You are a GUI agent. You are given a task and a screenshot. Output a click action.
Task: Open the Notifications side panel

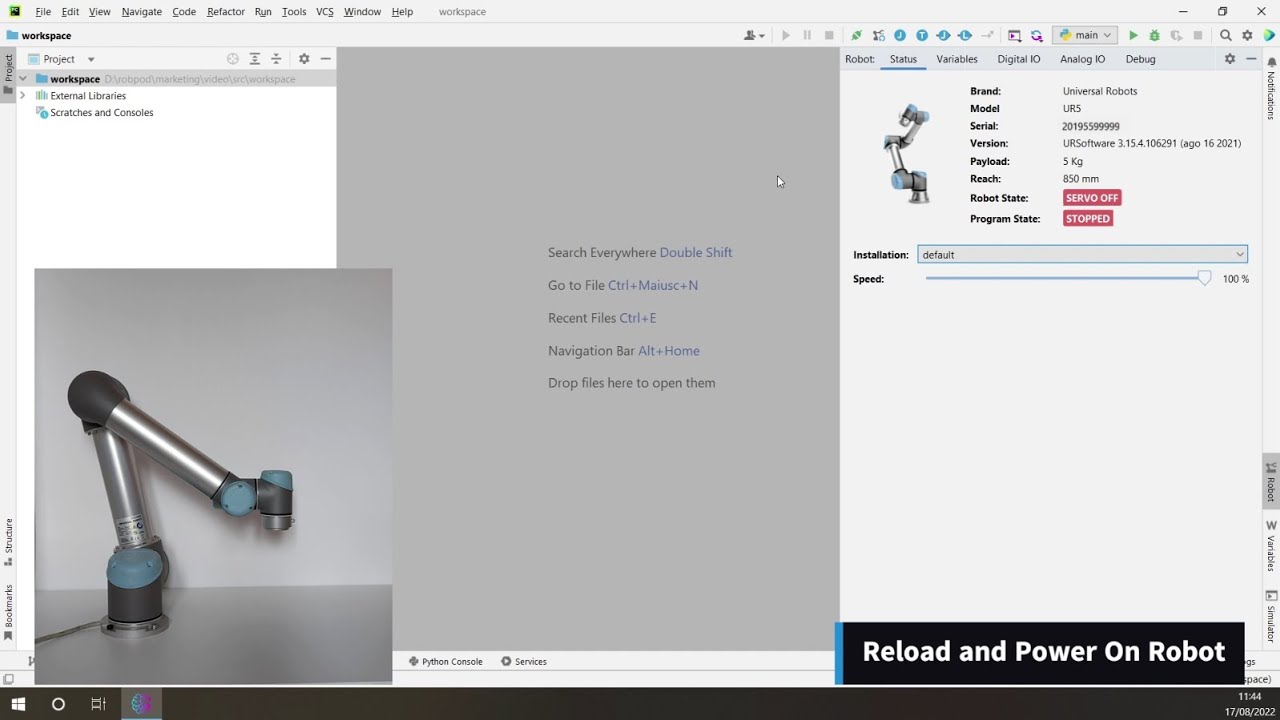(x=1271, y=88)
